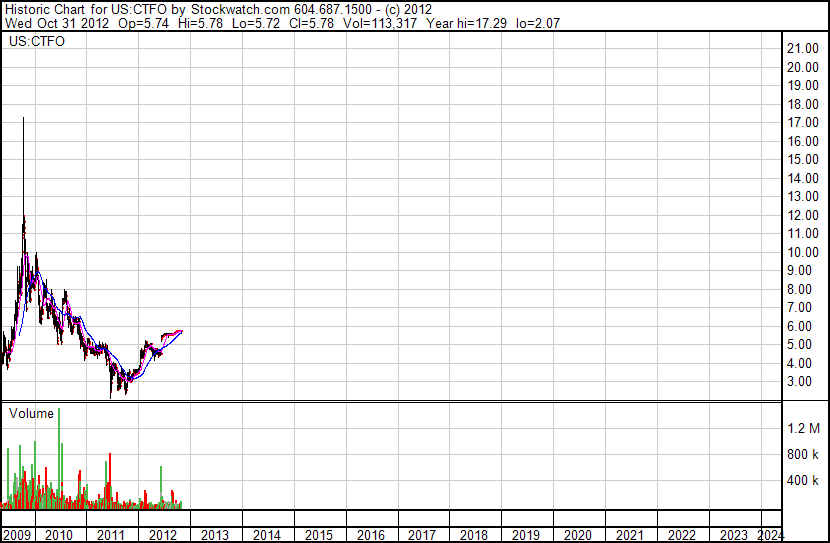Select the 2014 label on the time axis
Image resolution: width=830 pixels, height=543 pixels.
coord(267,535)
